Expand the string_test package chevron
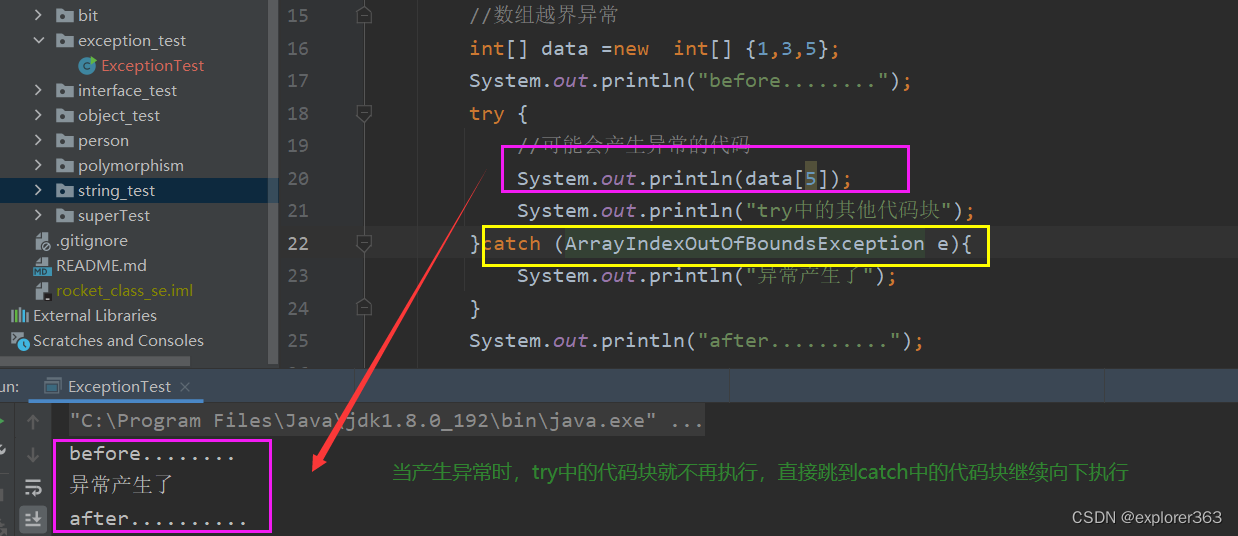This screenshot has height=536, width=1238. [x=38, y=191]
